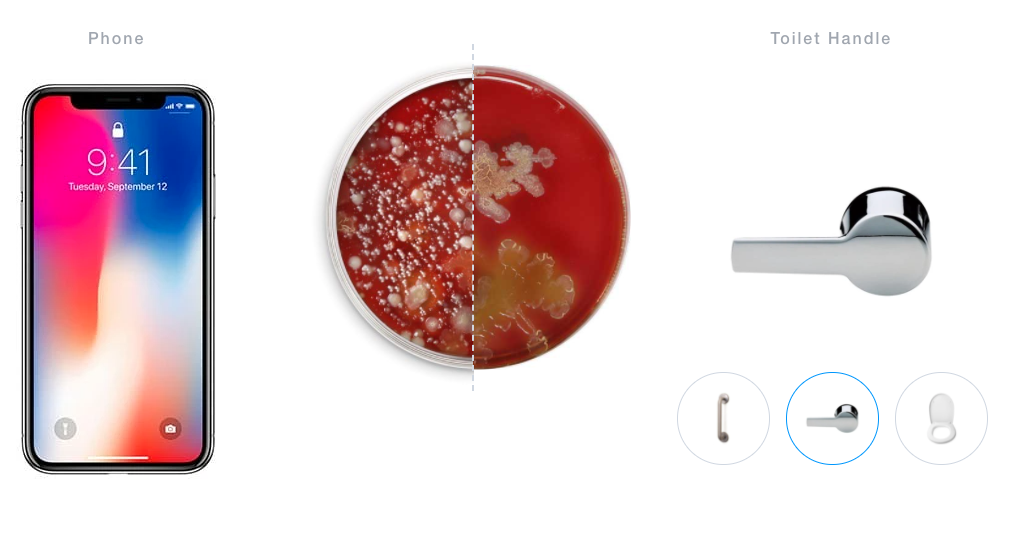Choose the toilet seat comparison option
Screen dimensions: 1012x547
[941, 419]
